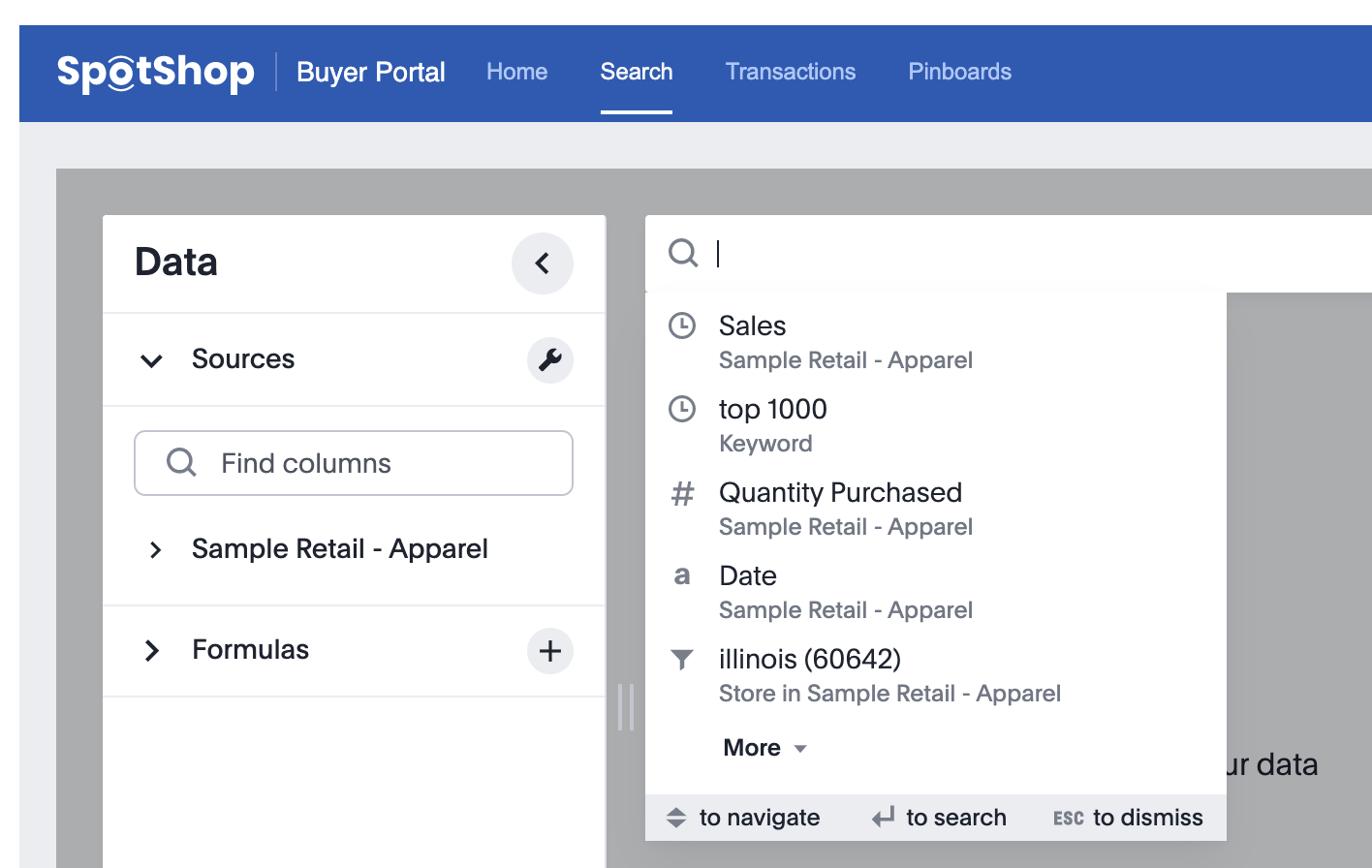Expand the Formulas section
Image resolution: width=1372 pixels, height=868 pixels.
click(152, 651)
